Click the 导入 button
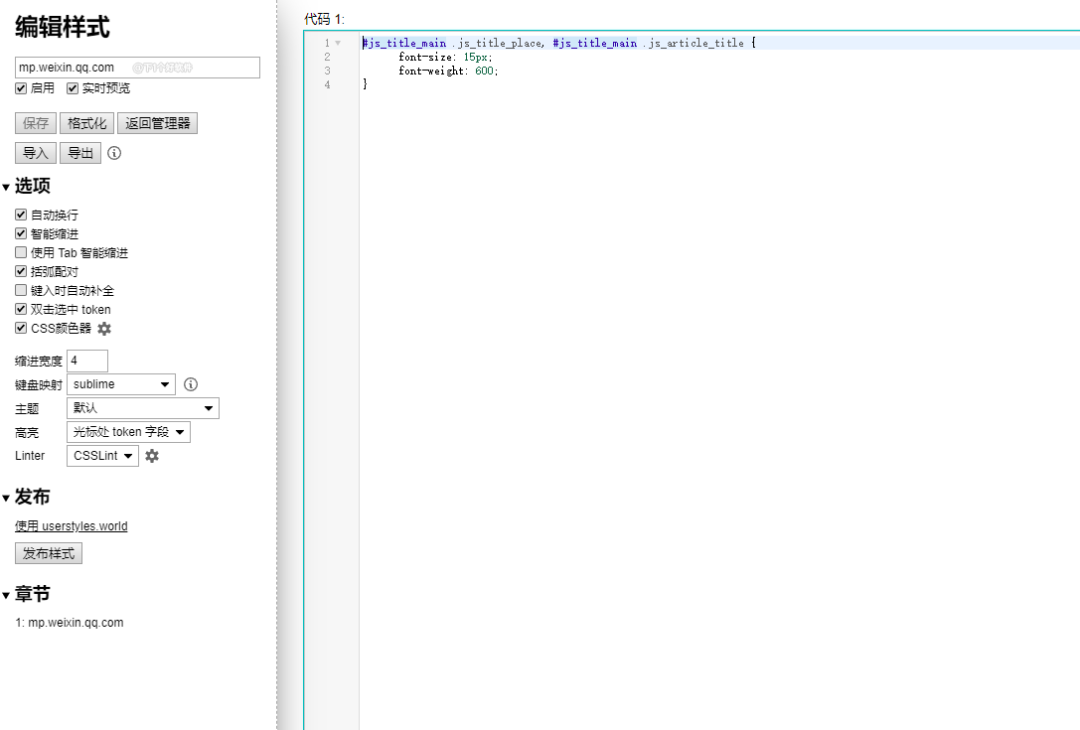This screenshot has height=730, width=1080. [x=36, y=153]
